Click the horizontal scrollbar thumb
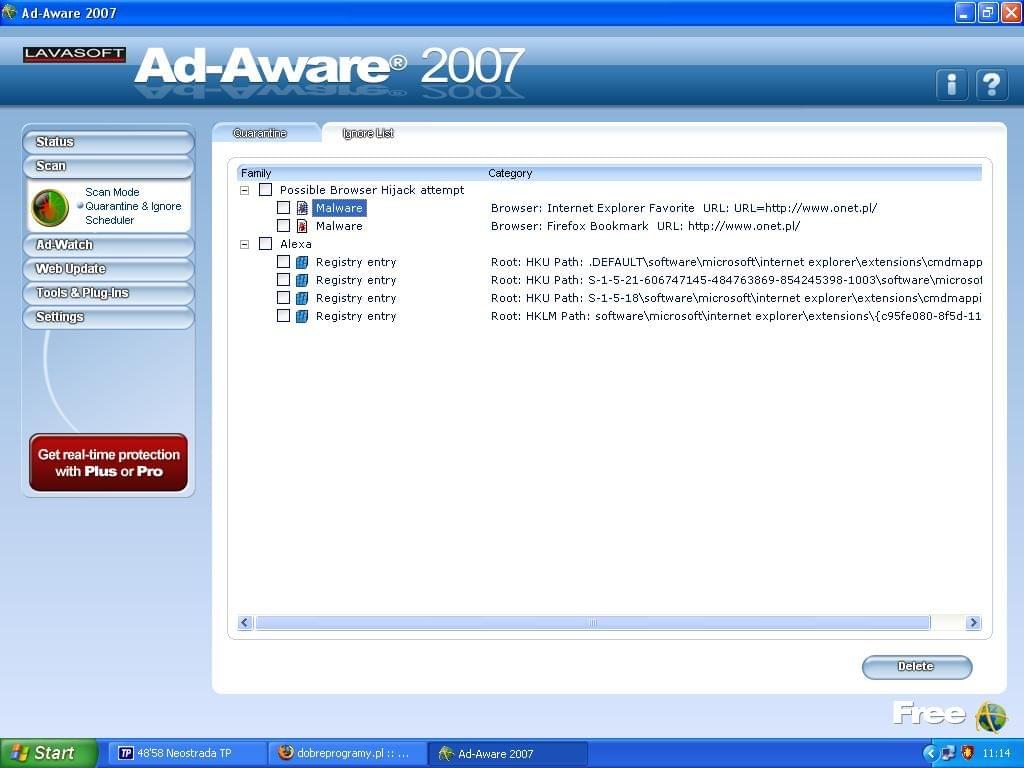Image resolution: width=1024 pixels, height=768 pixels. 593,623
